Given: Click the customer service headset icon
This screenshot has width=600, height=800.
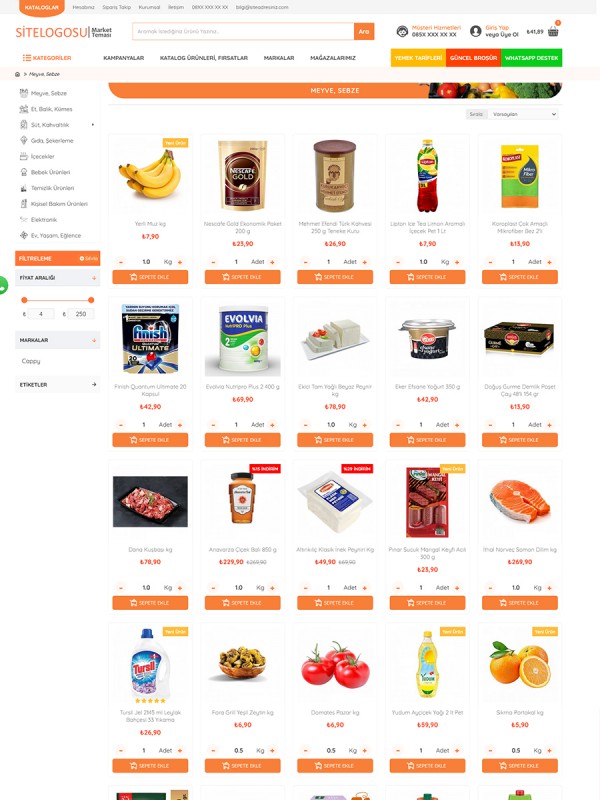Looking at the screenshot, I should point(402,31).
